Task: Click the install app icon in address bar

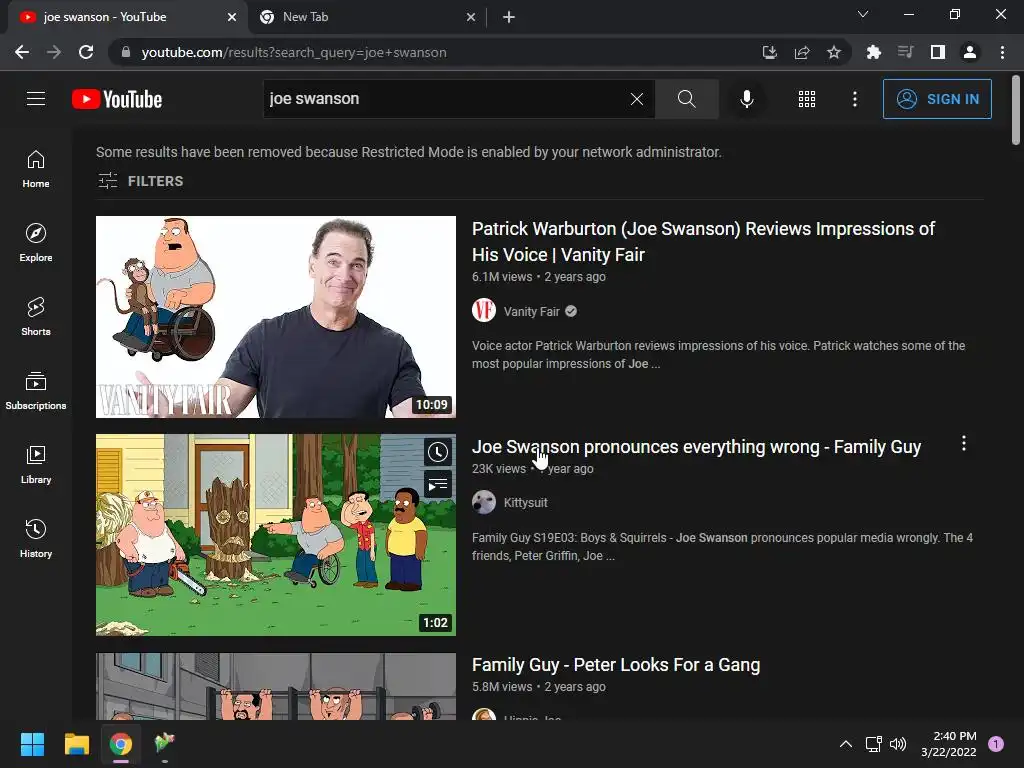Action: [769, 52]
